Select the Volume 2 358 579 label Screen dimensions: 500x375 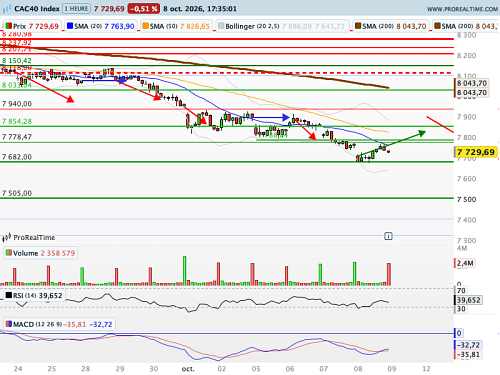pos(40,253)
